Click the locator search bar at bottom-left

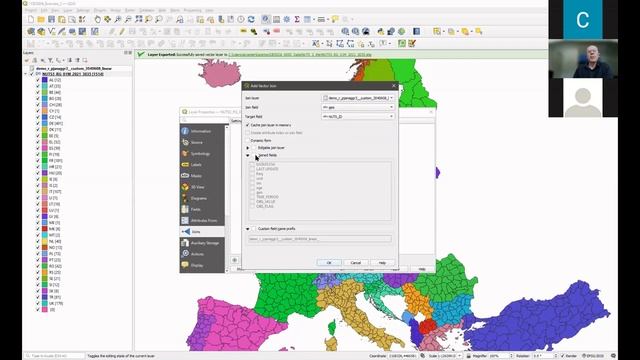point(54,356)
